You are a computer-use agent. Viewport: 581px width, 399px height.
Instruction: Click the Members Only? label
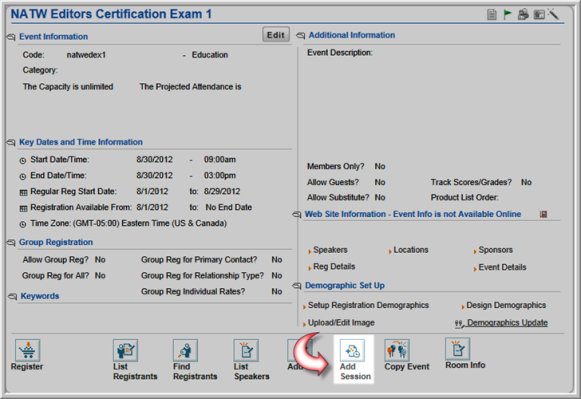click(336, 166)
